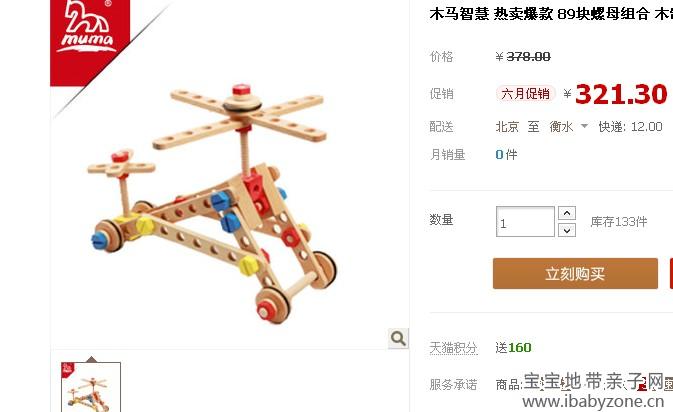673x412 pixels.
Task: Click the red button edge beside 立刻购买
Action: tap(671, 273)
